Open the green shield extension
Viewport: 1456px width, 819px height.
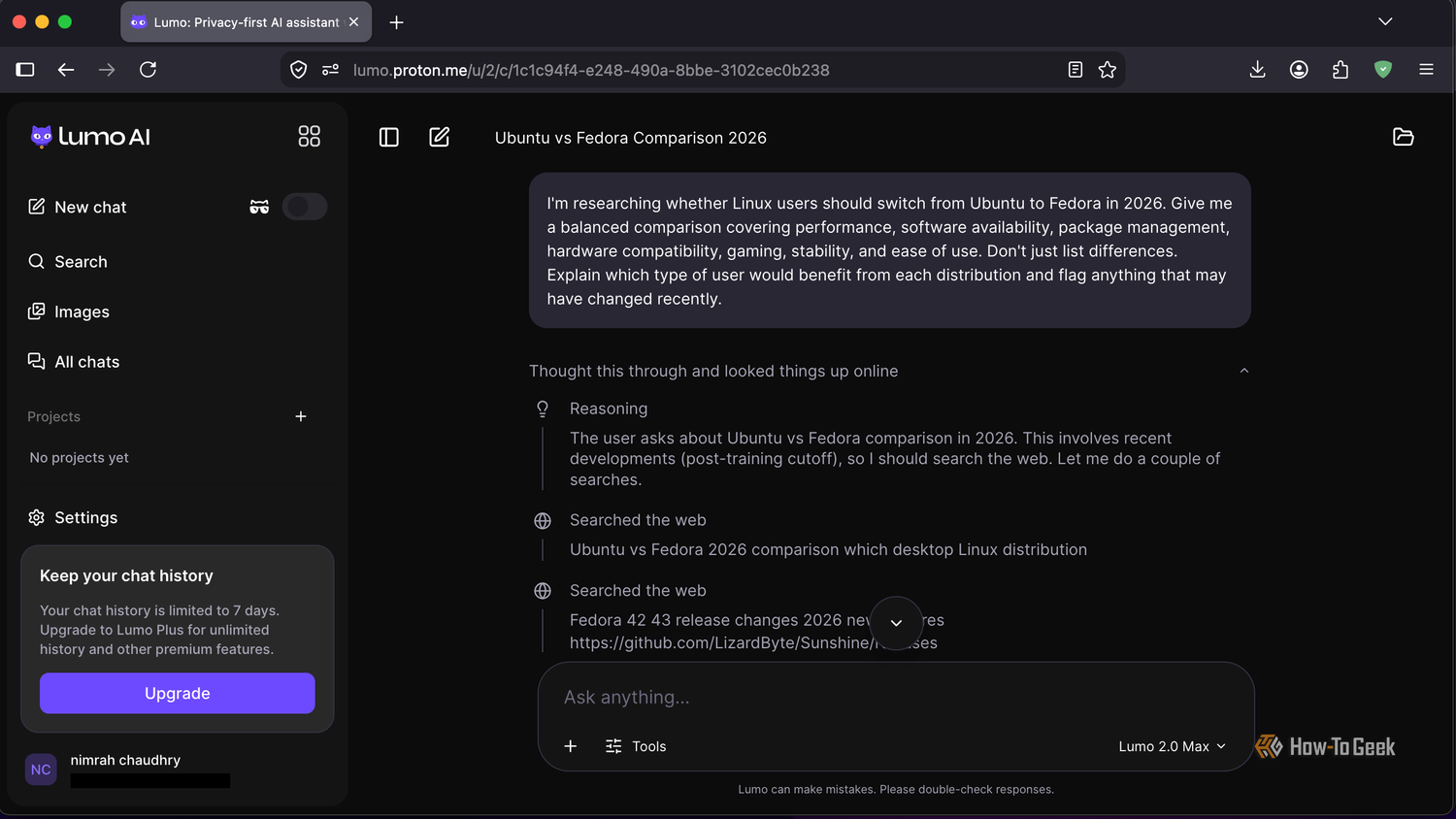click(x=1383, y=70)
